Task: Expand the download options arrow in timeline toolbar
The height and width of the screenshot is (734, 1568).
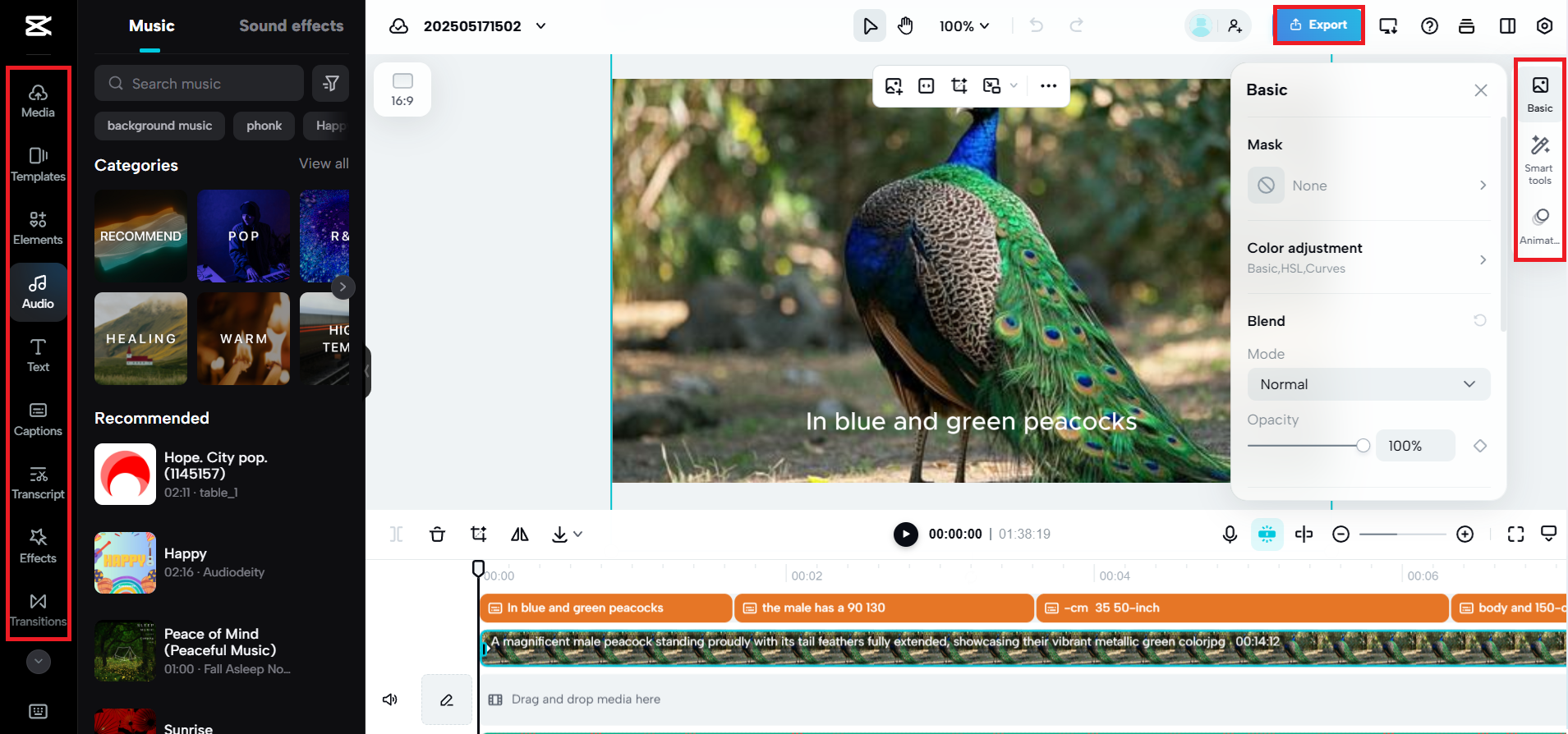Action: [x=578, y=534]
